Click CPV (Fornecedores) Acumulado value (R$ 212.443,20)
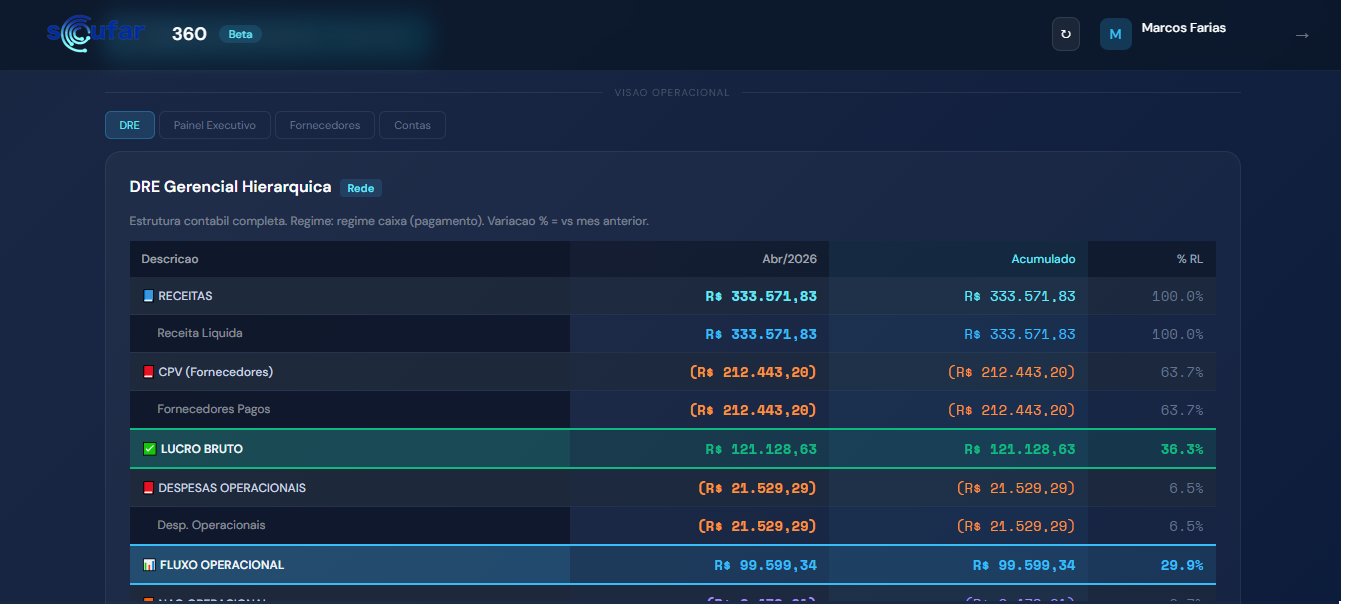Image resolution: width=1345 pixels, height=609 pixels. coord(1012,372)
